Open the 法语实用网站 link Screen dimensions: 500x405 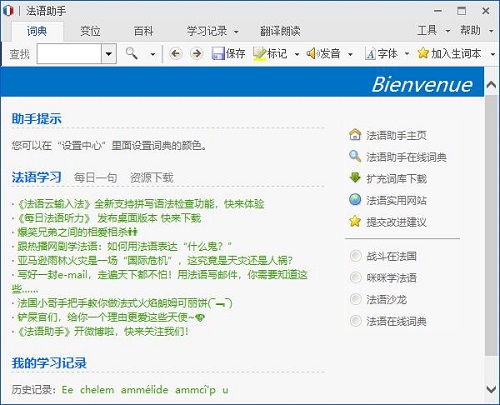pos(396,200)
